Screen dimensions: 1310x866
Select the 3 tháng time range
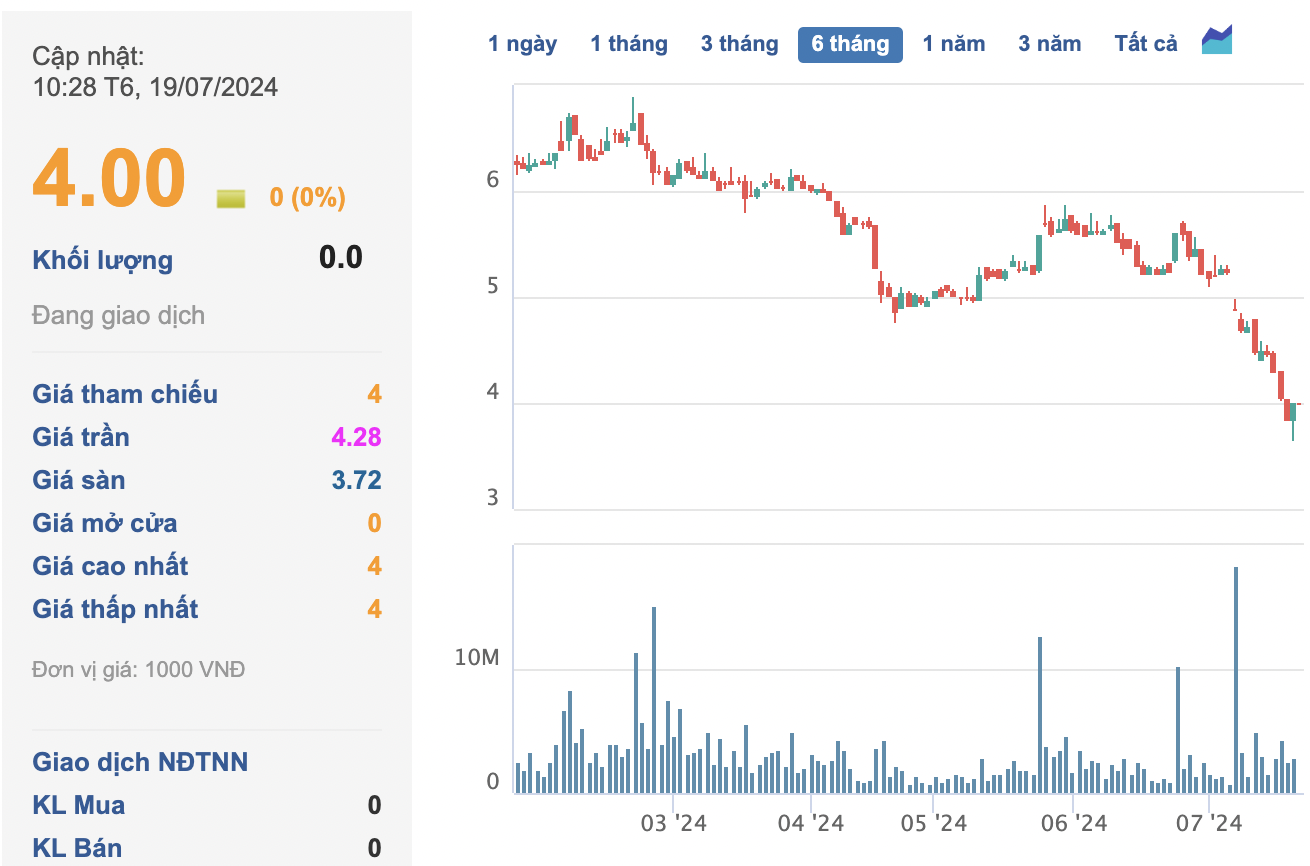[x=739, y=44]
